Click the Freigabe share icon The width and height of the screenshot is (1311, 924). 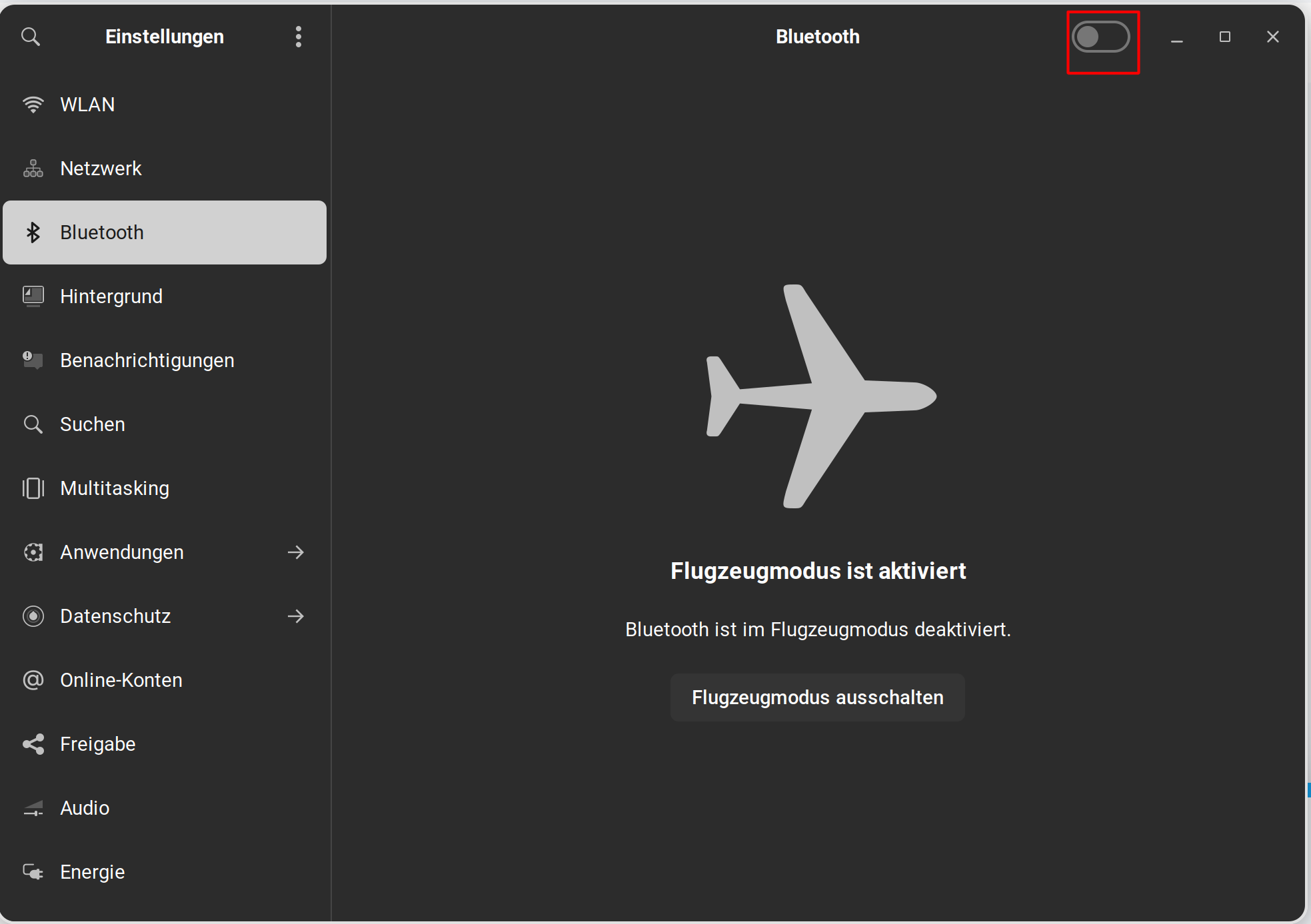[x=33, y=744]
